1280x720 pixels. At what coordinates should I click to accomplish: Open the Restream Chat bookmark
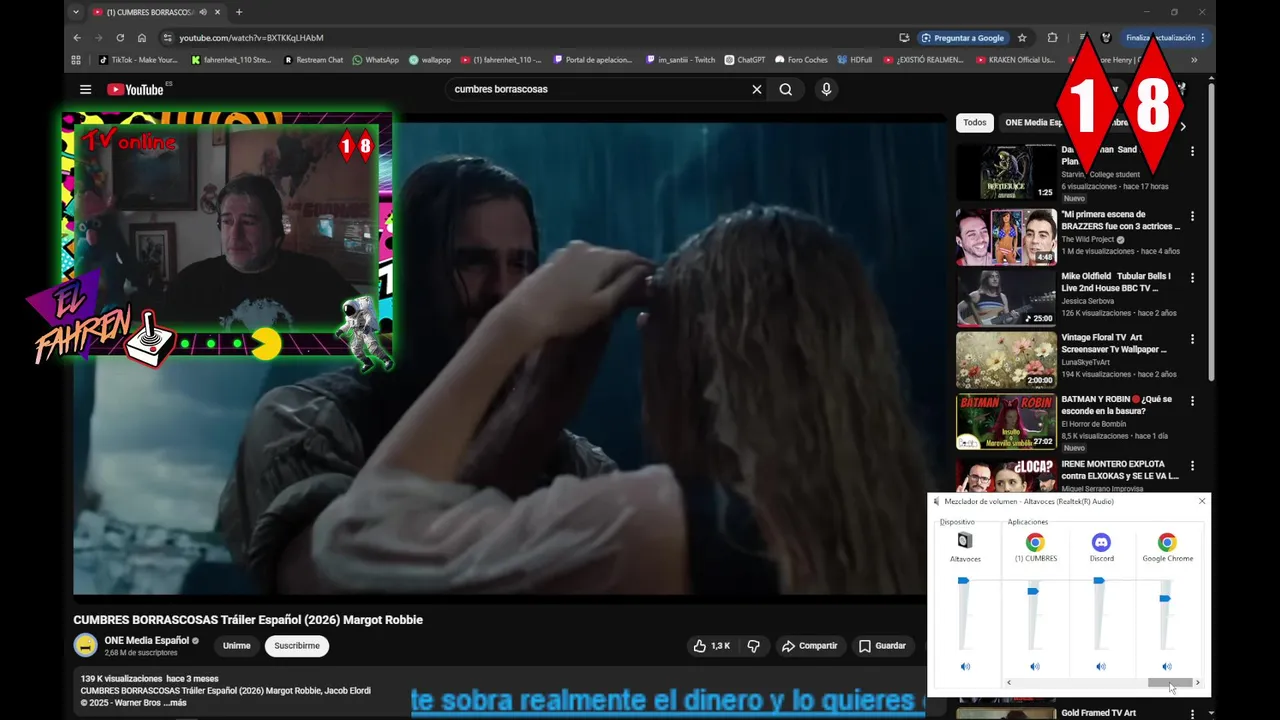313,60
